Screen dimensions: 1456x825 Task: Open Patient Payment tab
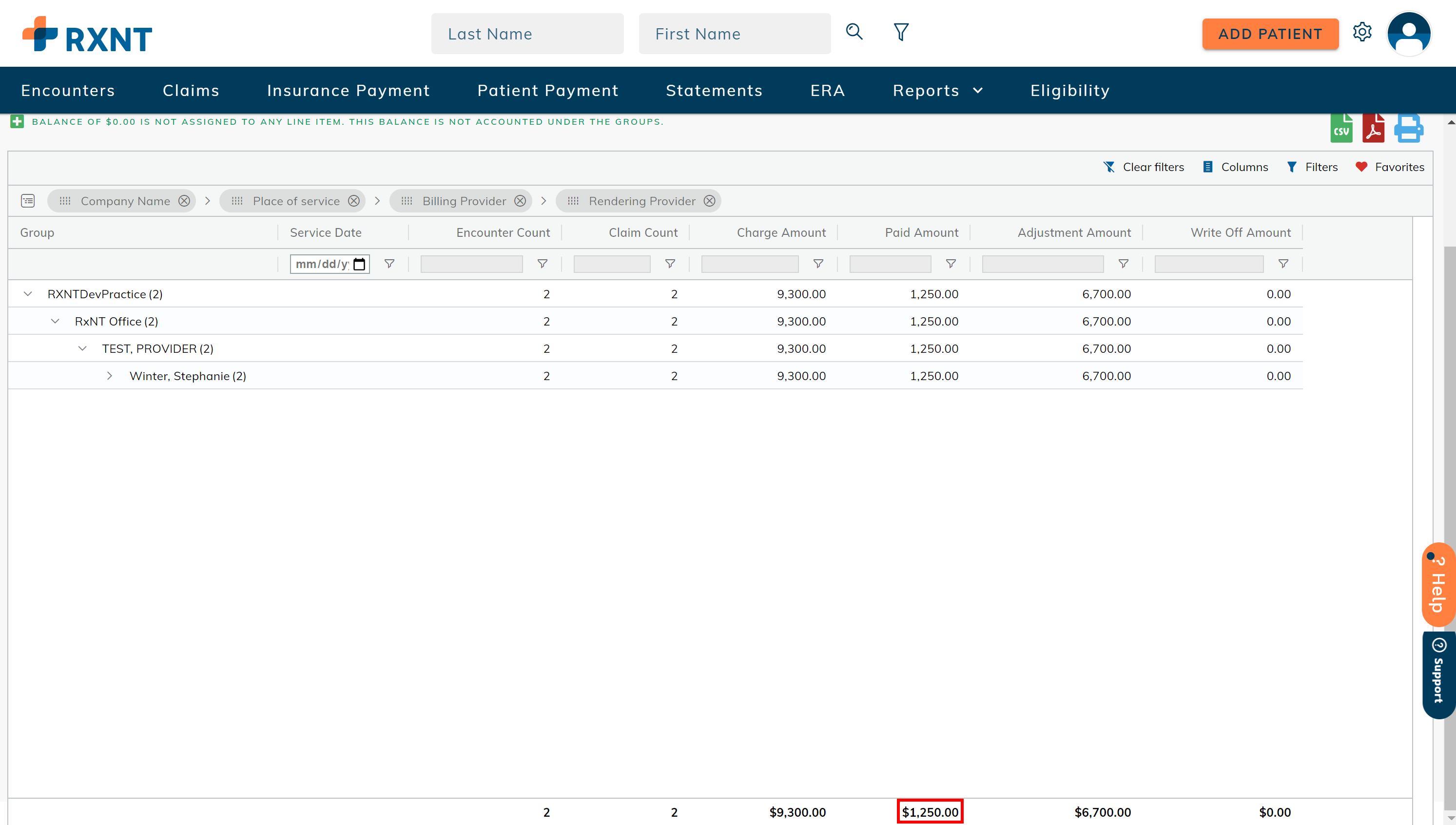(x=548, y=90)
